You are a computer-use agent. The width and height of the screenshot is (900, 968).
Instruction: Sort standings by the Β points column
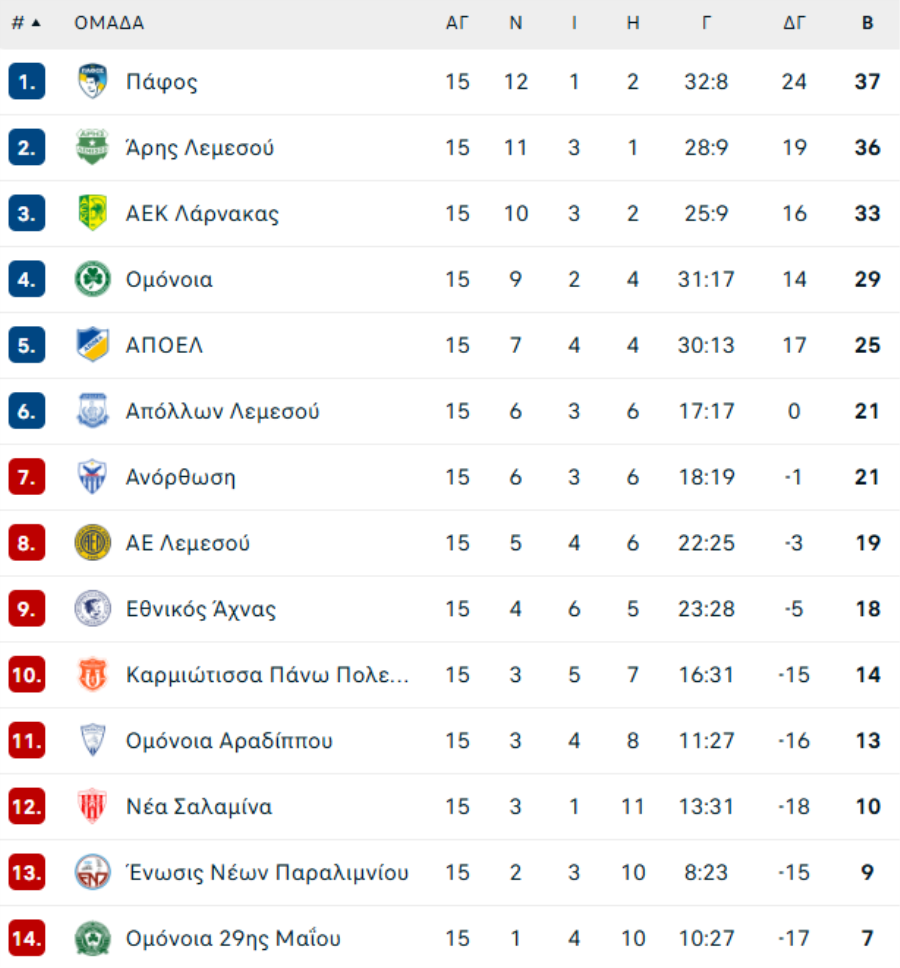tap(867, 23)
